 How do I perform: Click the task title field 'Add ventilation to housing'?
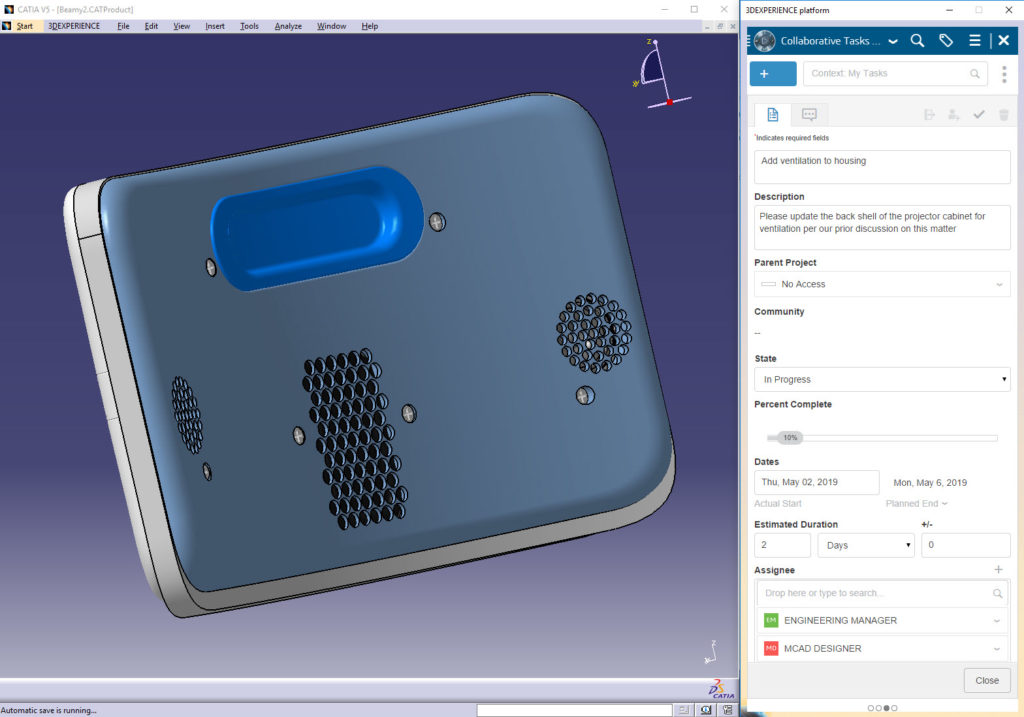pyautogui.click(x=882, y=167)
